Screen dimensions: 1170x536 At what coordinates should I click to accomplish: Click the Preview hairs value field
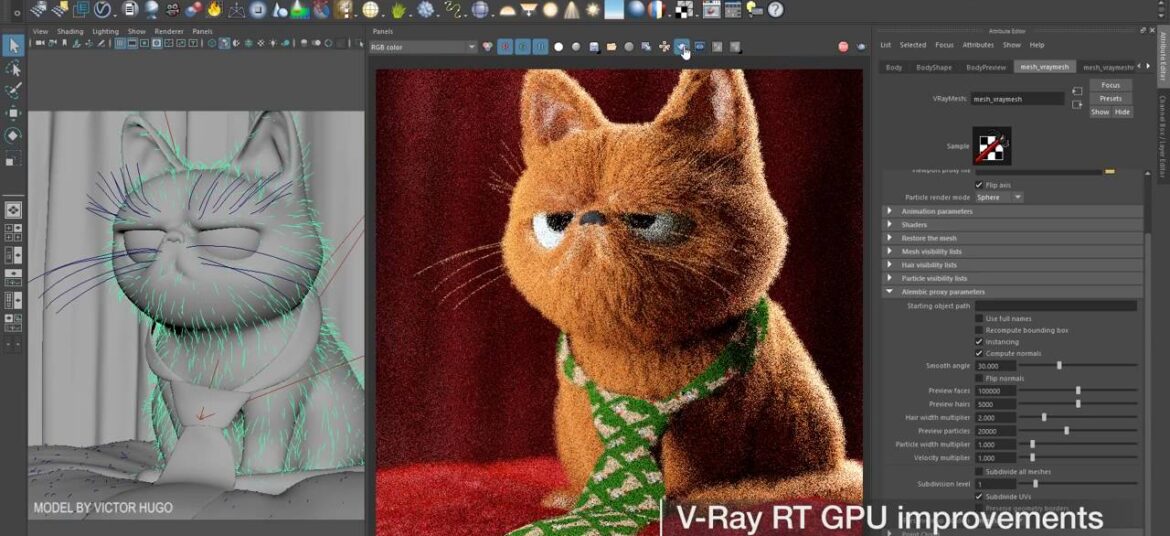coord(995,404)
